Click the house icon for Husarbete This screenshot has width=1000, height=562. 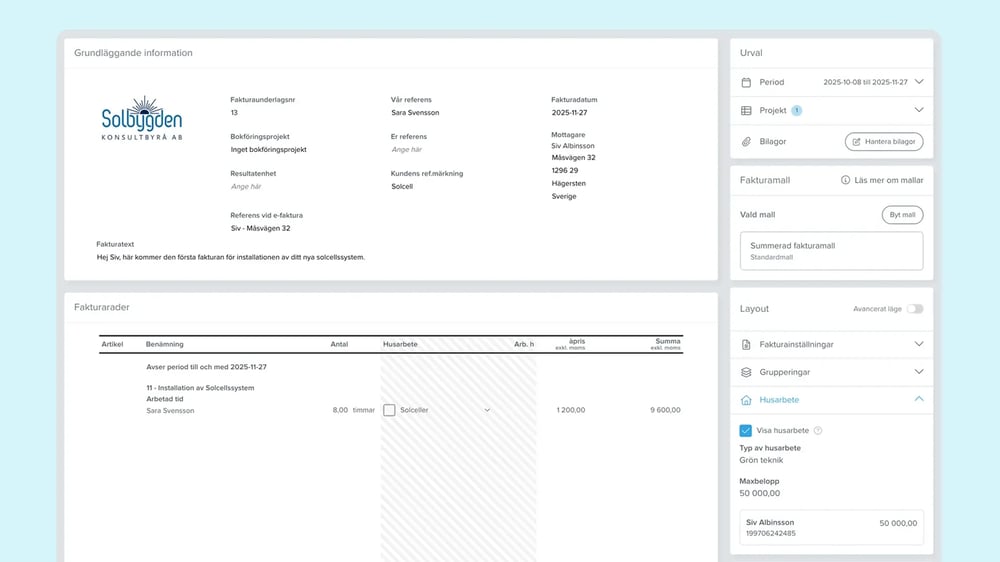746,400
